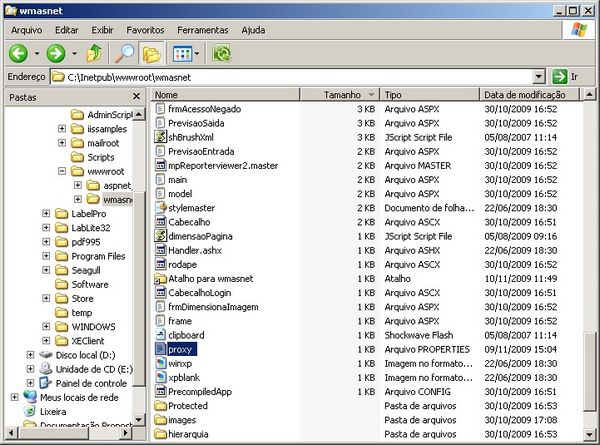This screenshot has width=600, height=445.
Task: Click the images folder icon
Action: (160, 420)
